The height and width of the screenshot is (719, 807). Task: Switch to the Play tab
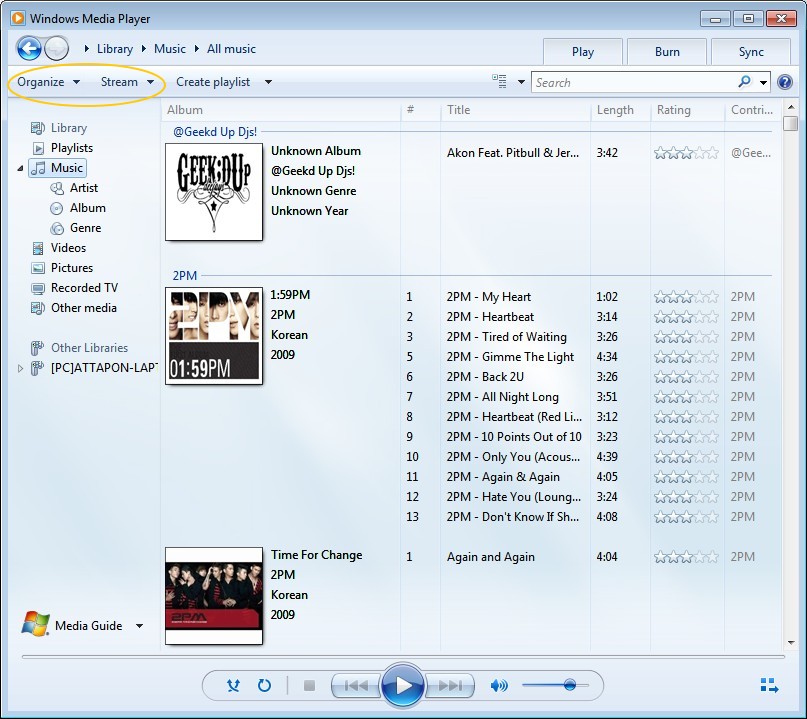pos(583,51)
